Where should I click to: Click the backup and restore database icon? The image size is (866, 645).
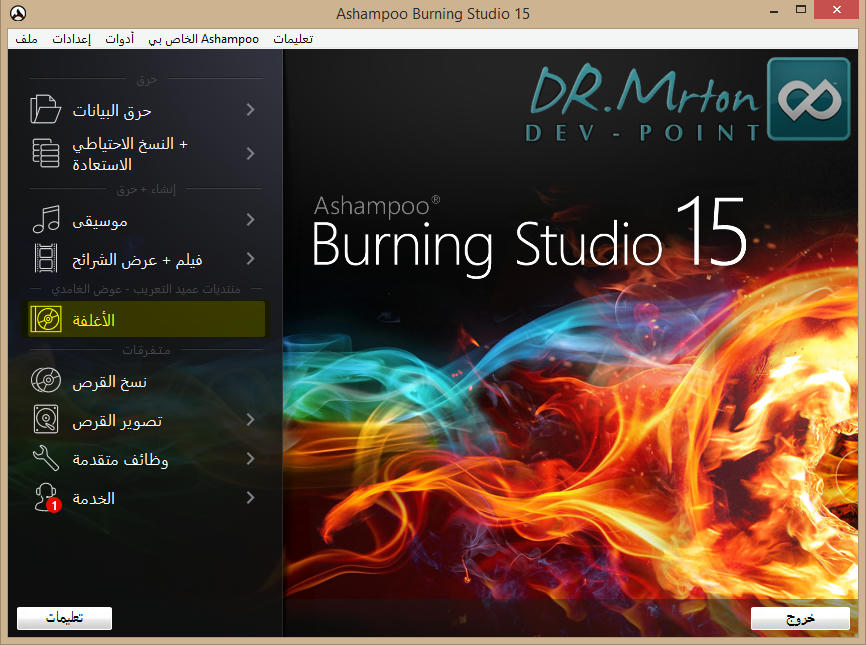tap(46, 153)
